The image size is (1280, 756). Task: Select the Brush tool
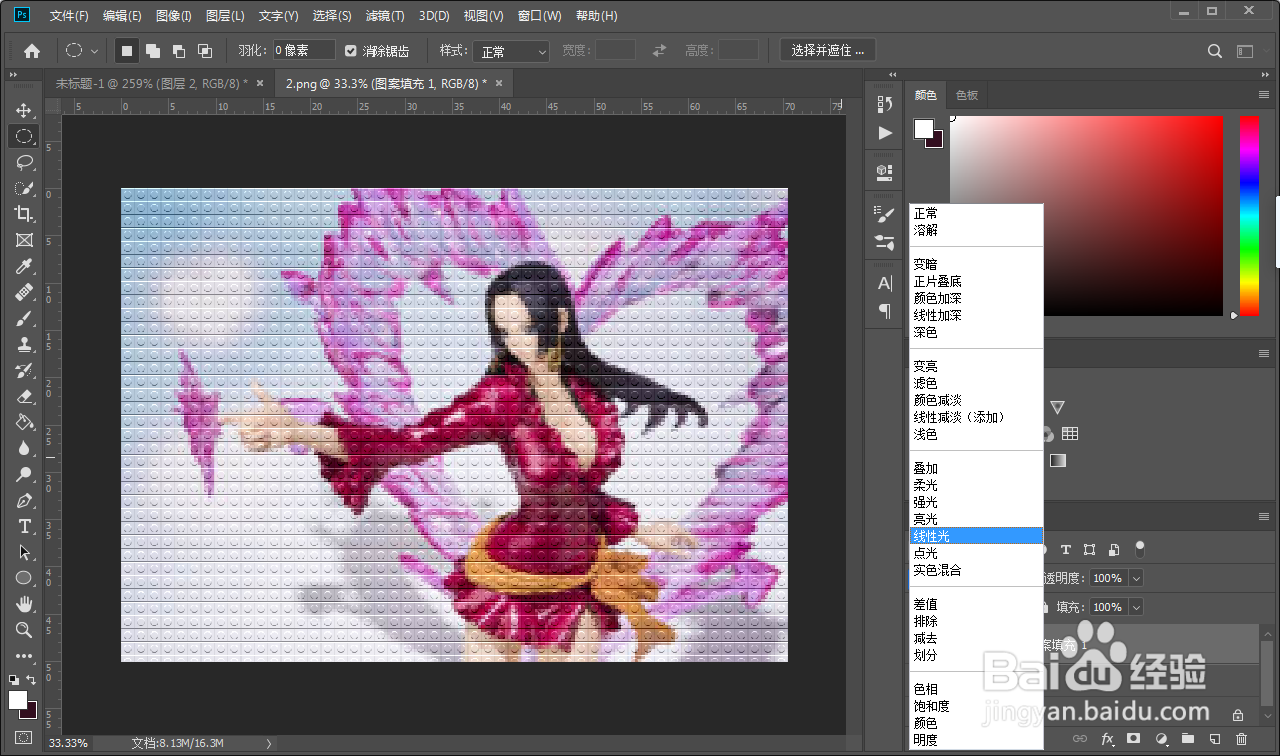24,318
